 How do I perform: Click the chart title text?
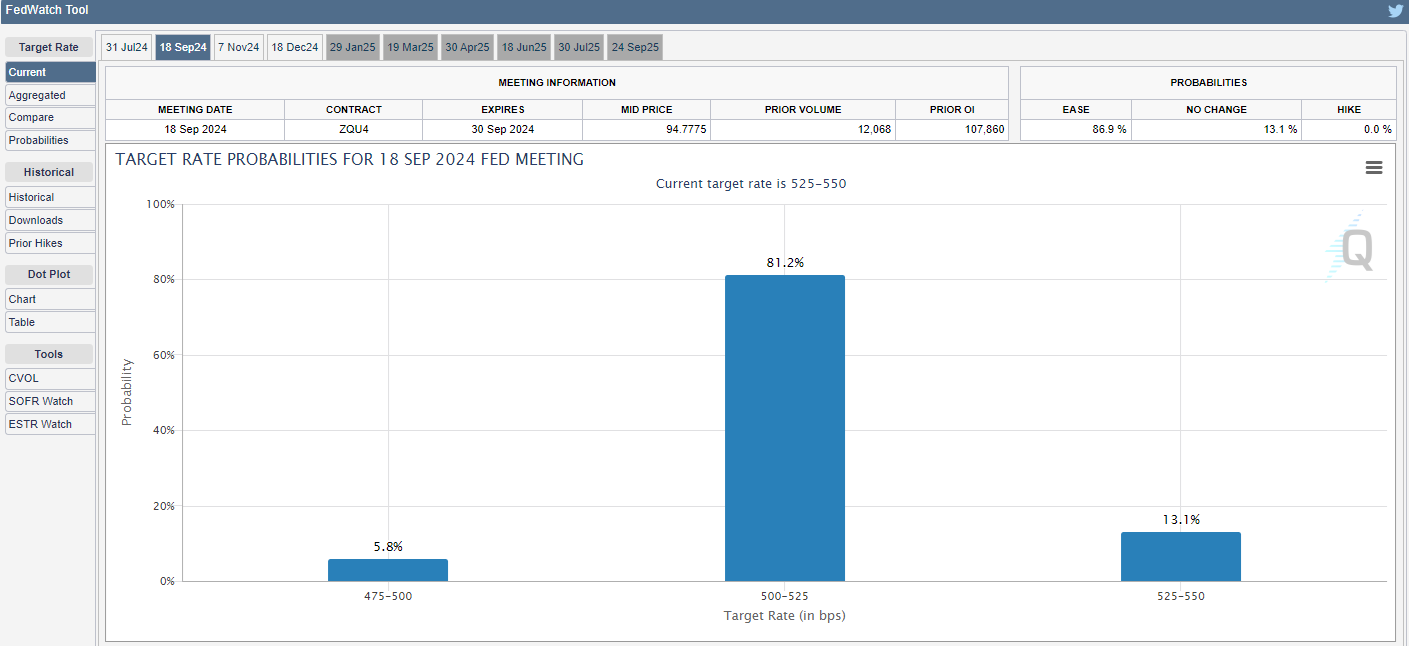pos(350,159)
